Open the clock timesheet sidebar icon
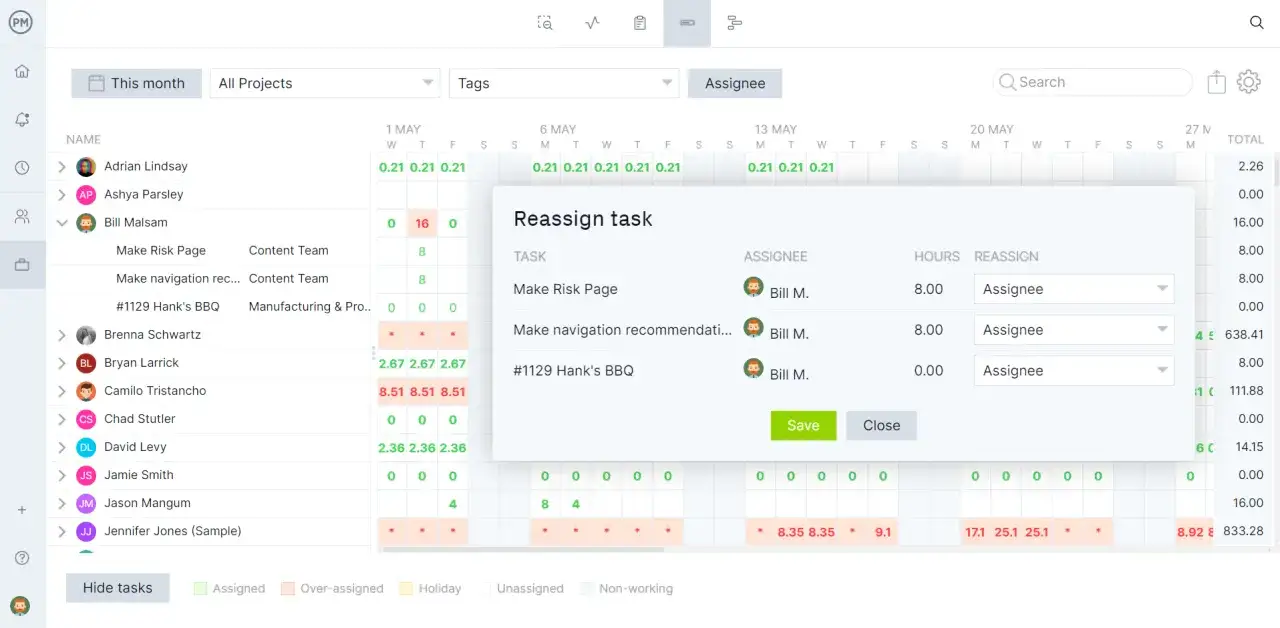 (x=22, y=168)
